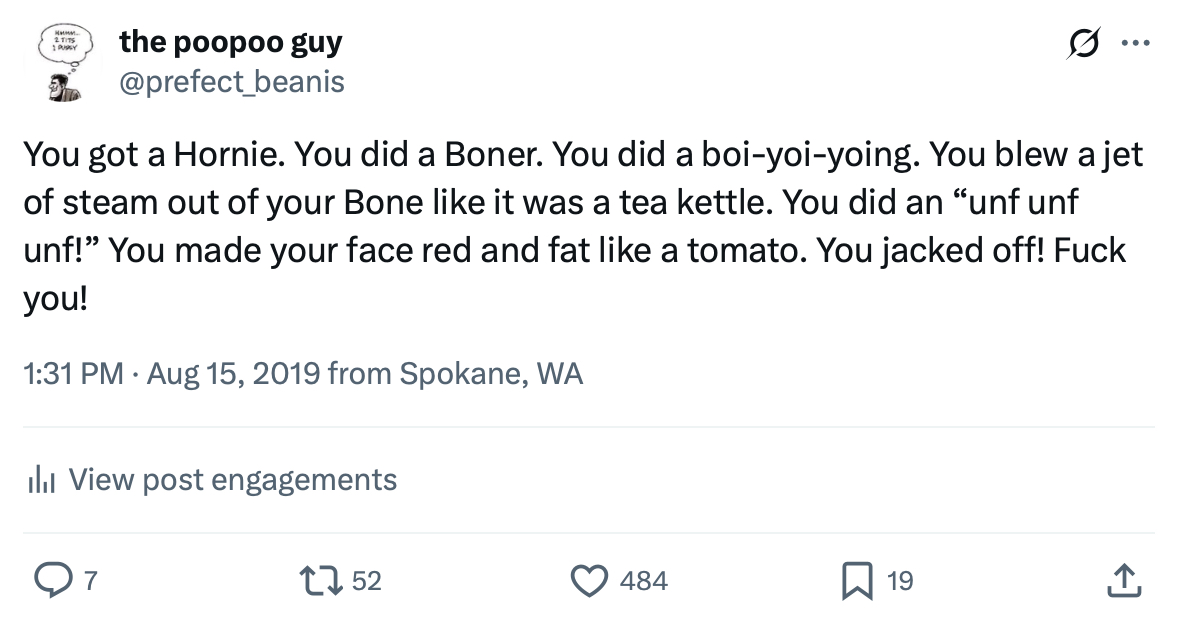Screen dimensions: 1177x625
Task: Click the analytics bar chart icon
Action: point(39,480)
